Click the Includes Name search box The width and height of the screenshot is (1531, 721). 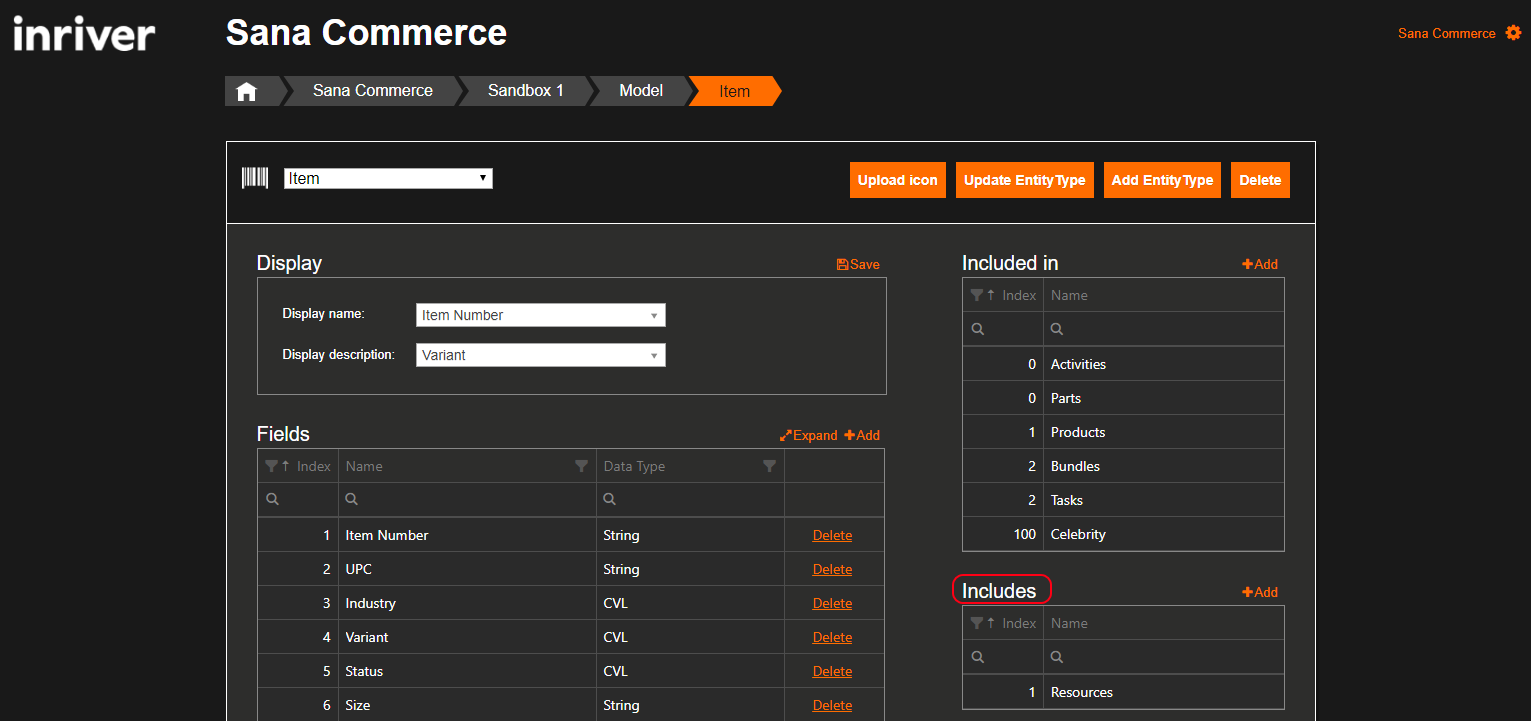(1164, 657)
